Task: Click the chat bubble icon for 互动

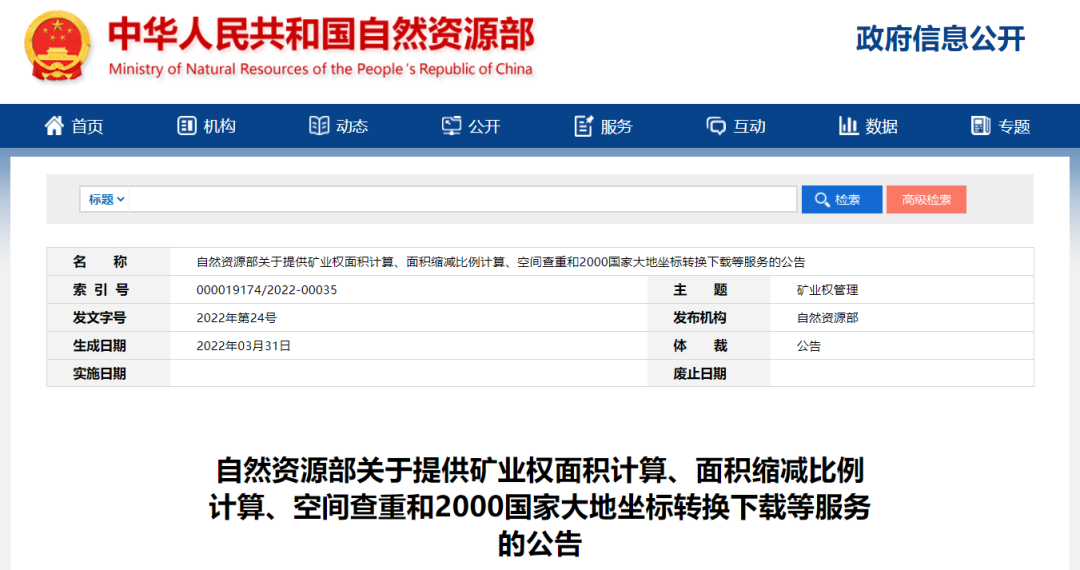Action: 716,126
